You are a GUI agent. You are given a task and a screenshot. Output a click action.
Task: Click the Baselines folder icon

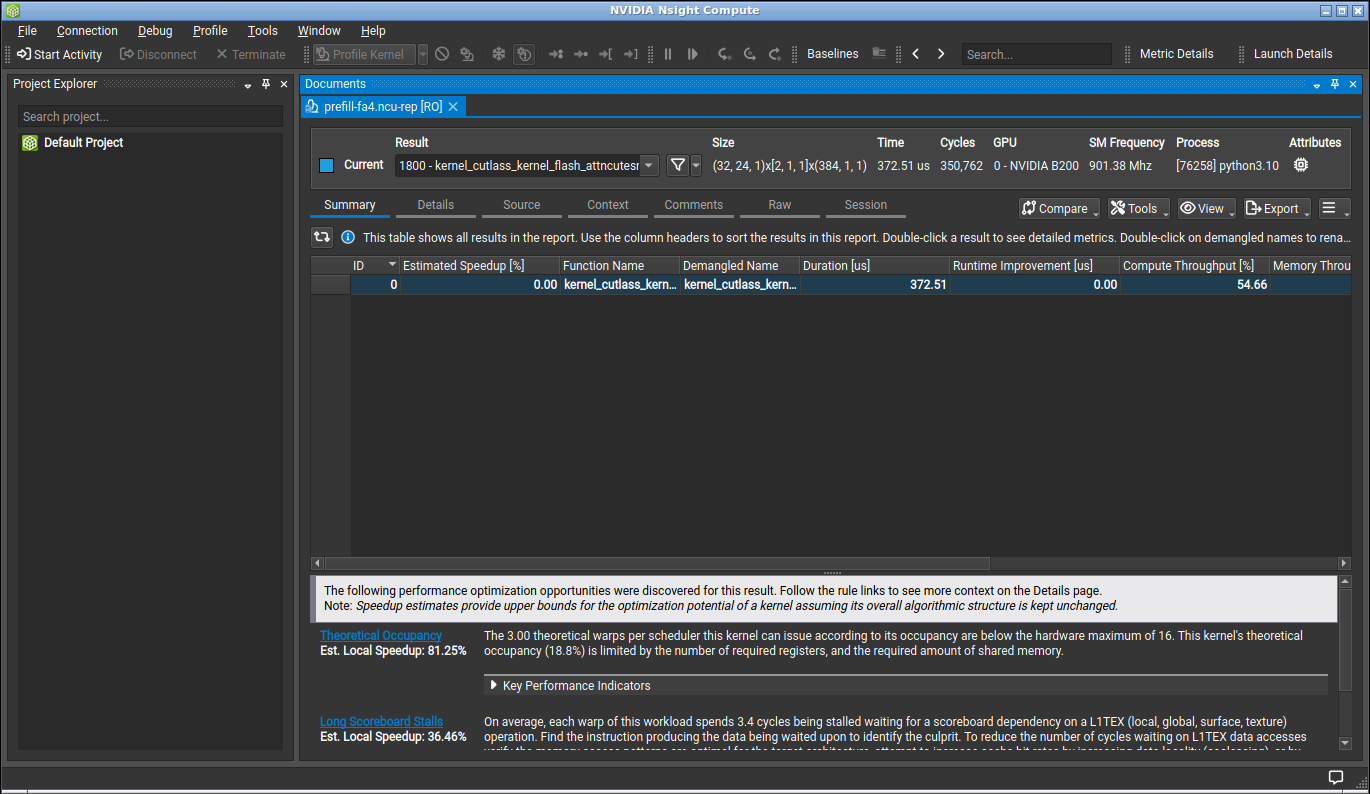[879, 54]
